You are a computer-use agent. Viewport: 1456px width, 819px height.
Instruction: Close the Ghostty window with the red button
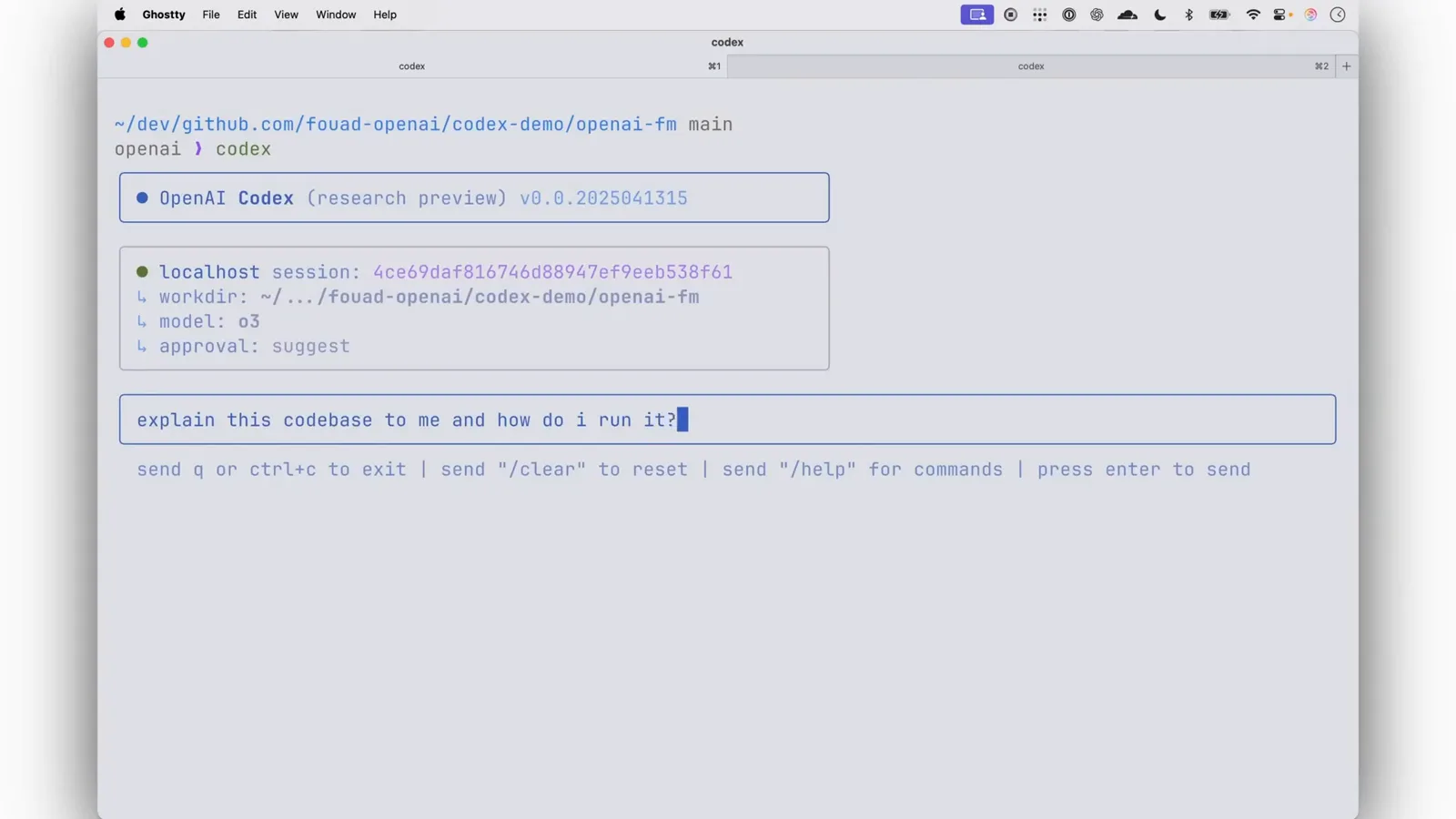(109, 43)
